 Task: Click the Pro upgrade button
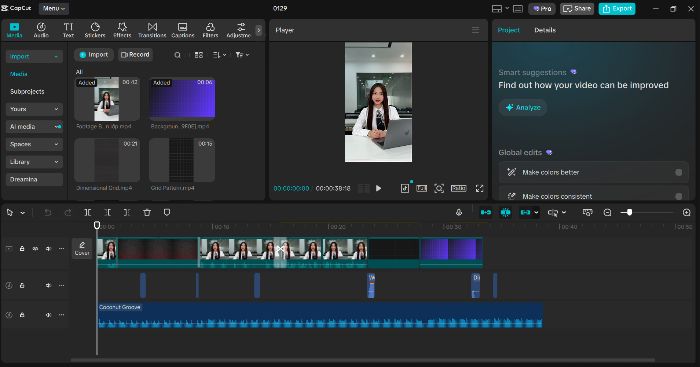pos(542,8)
